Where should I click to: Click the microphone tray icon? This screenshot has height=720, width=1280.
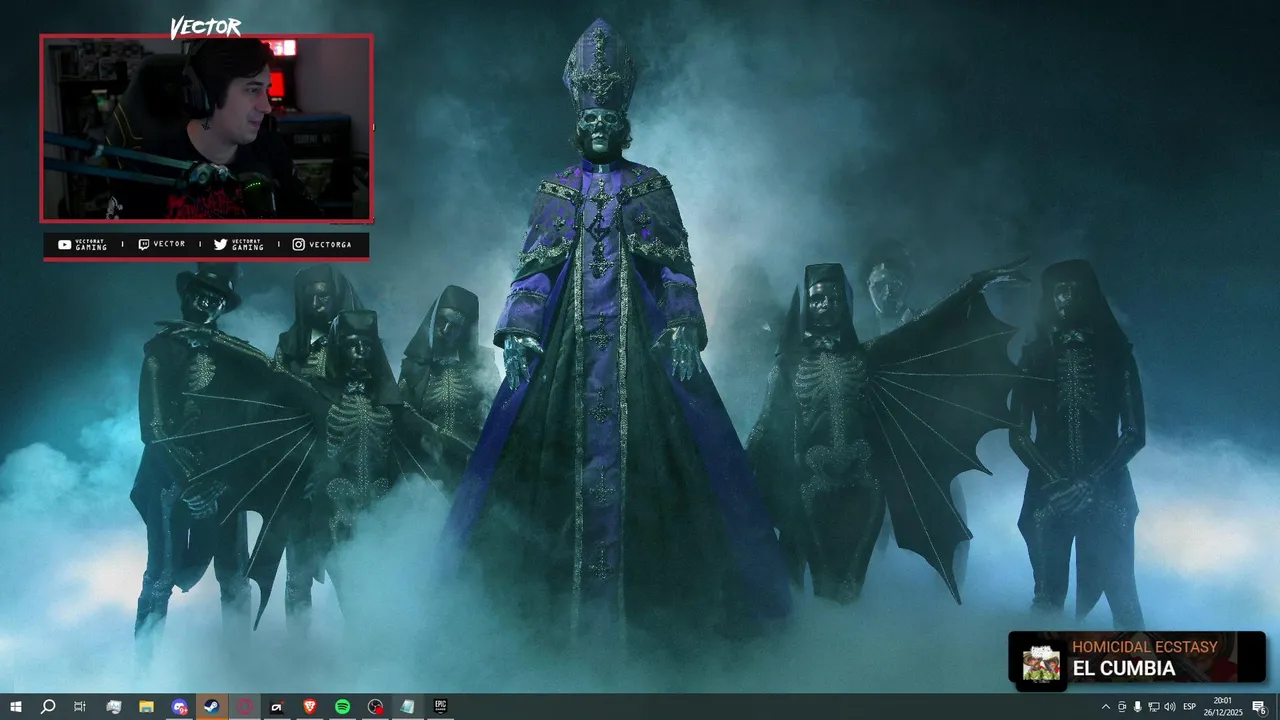tap(1137, 707)
